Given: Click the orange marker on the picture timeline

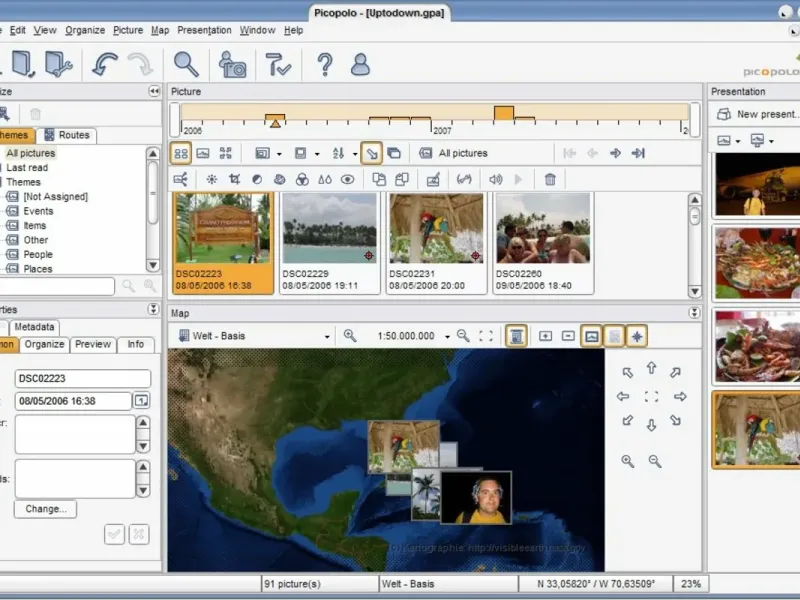Looking at the screenshot, I should pyautogui.click(x=275, y=121).
